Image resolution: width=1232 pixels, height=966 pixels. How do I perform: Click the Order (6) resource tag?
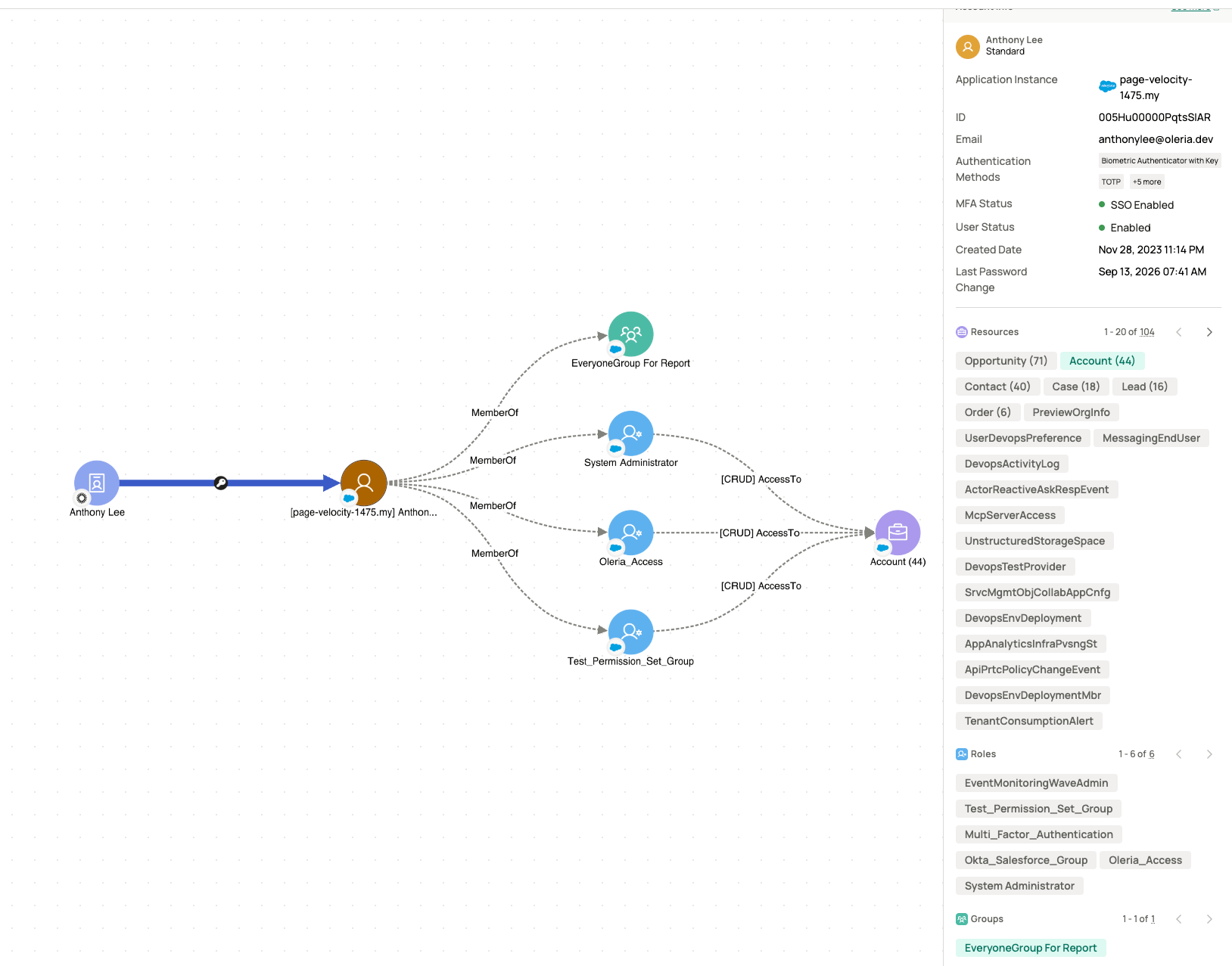click(988, 412)
